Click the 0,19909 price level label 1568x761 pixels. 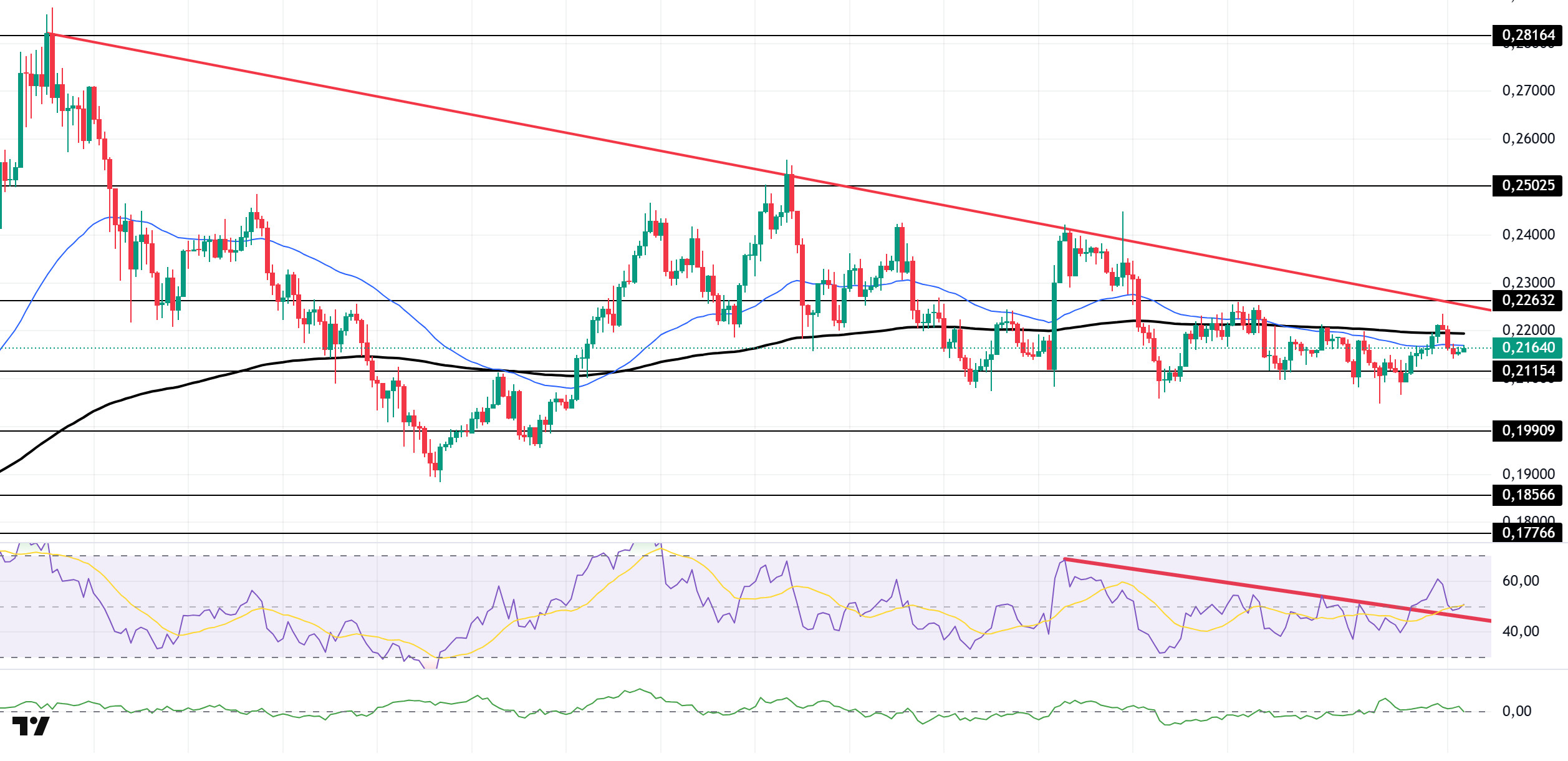[x=1527, y=430]
